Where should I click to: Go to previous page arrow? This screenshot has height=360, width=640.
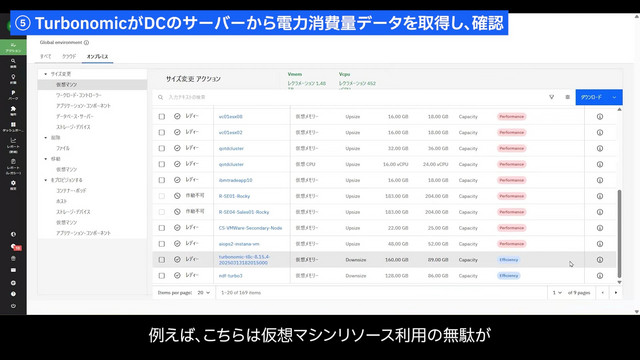pyautogui.click(x=602, y=293)
